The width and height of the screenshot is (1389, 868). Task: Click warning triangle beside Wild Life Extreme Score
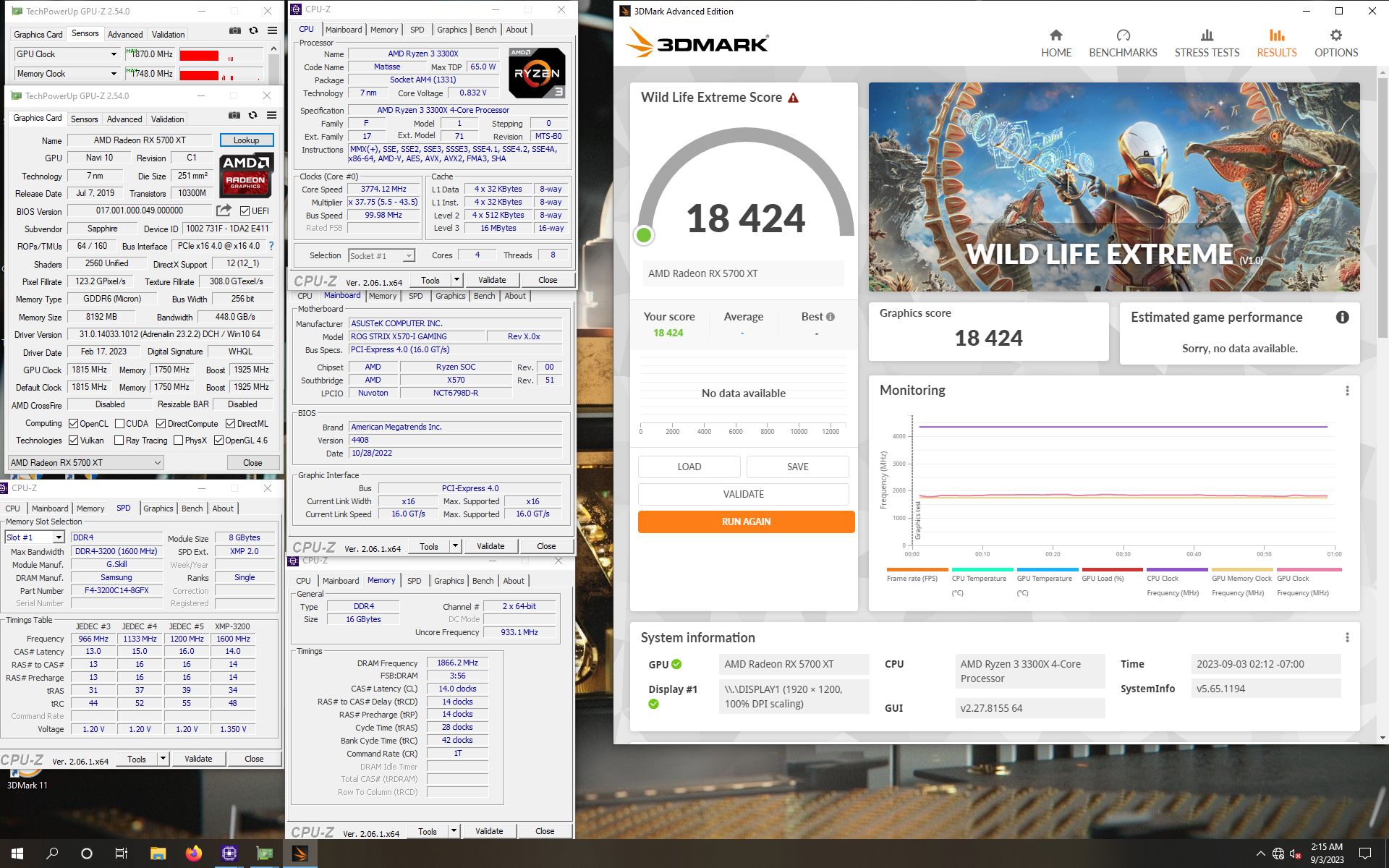pyautogui.click(x=793, y=98)
